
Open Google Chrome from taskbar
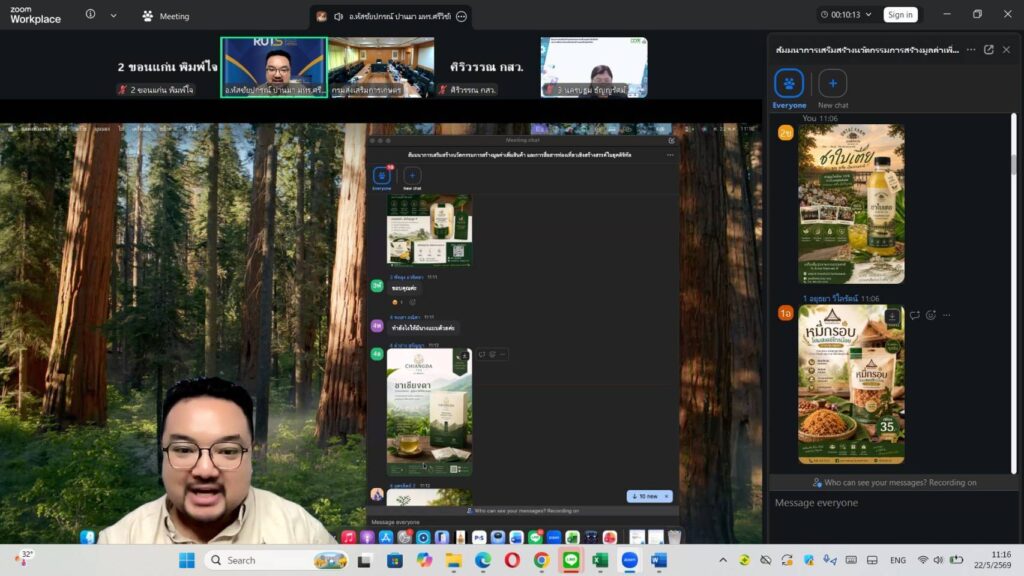541,560
